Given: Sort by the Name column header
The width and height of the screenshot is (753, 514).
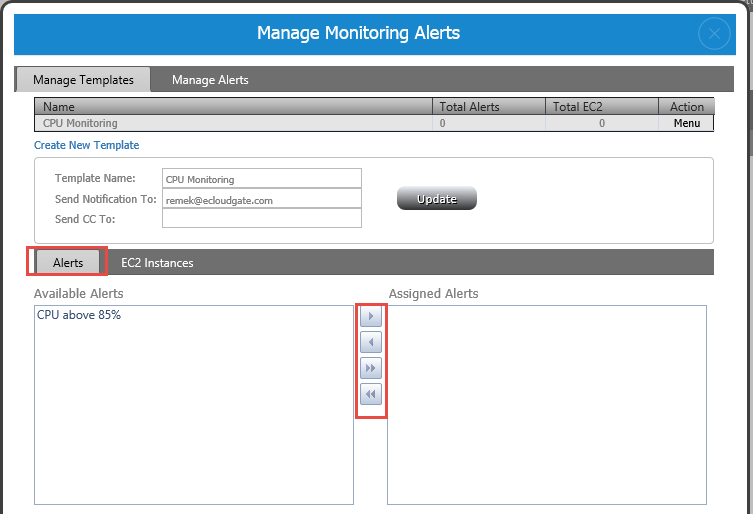Looking at the screenshot, I should 233,106.
